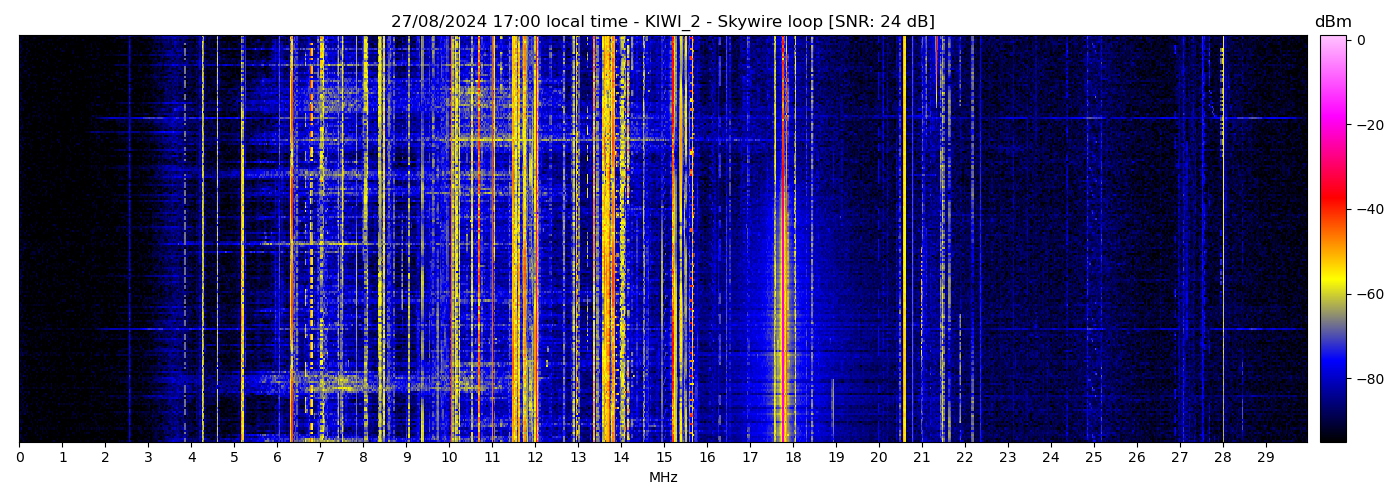Select the 0 dBm colorbar tick label
1400x500 pixels.
coord(1361,40)
